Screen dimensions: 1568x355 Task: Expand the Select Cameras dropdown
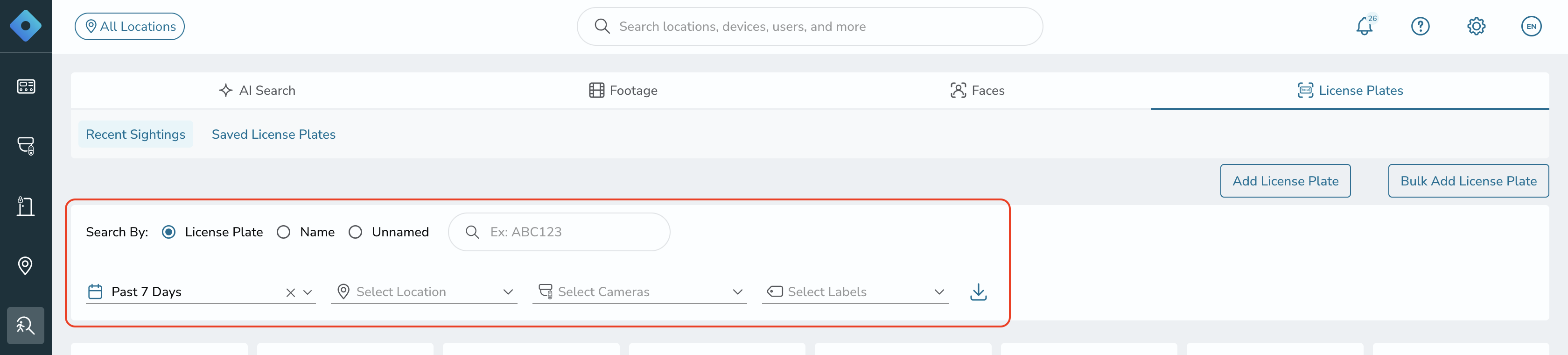point(639,291)
